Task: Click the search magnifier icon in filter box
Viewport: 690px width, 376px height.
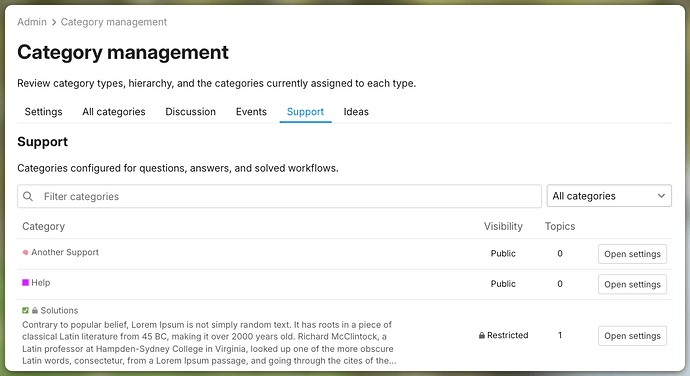Action: 28,196
